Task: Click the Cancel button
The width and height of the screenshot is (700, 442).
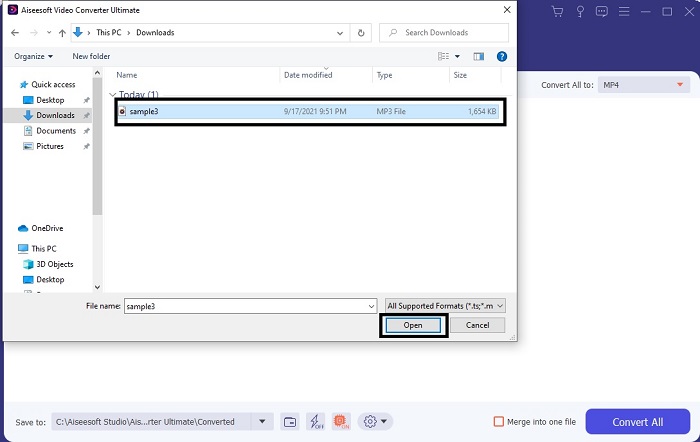Action: tap(477, 325)
